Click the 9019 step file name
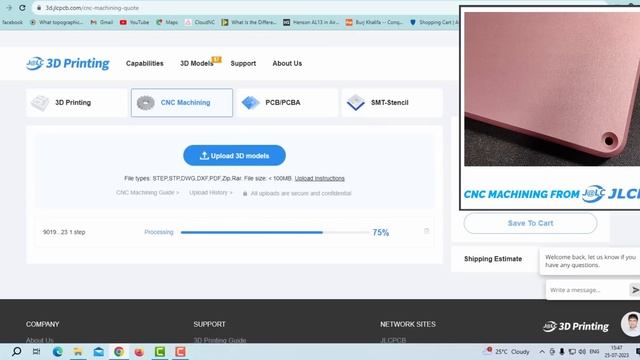The image size is (640, 360). (64, 232)
